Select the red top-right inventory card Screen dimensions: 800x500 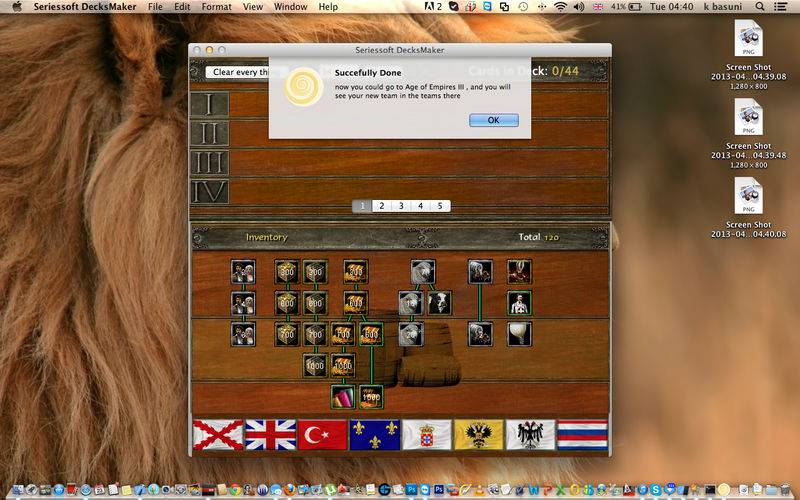pyautogui.click(x=519, y=272)
